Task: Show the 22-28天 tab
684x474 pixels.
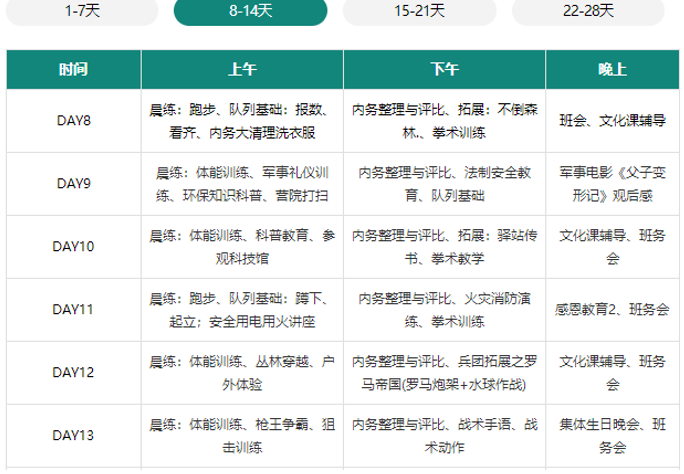Action: tap(588, 11)
